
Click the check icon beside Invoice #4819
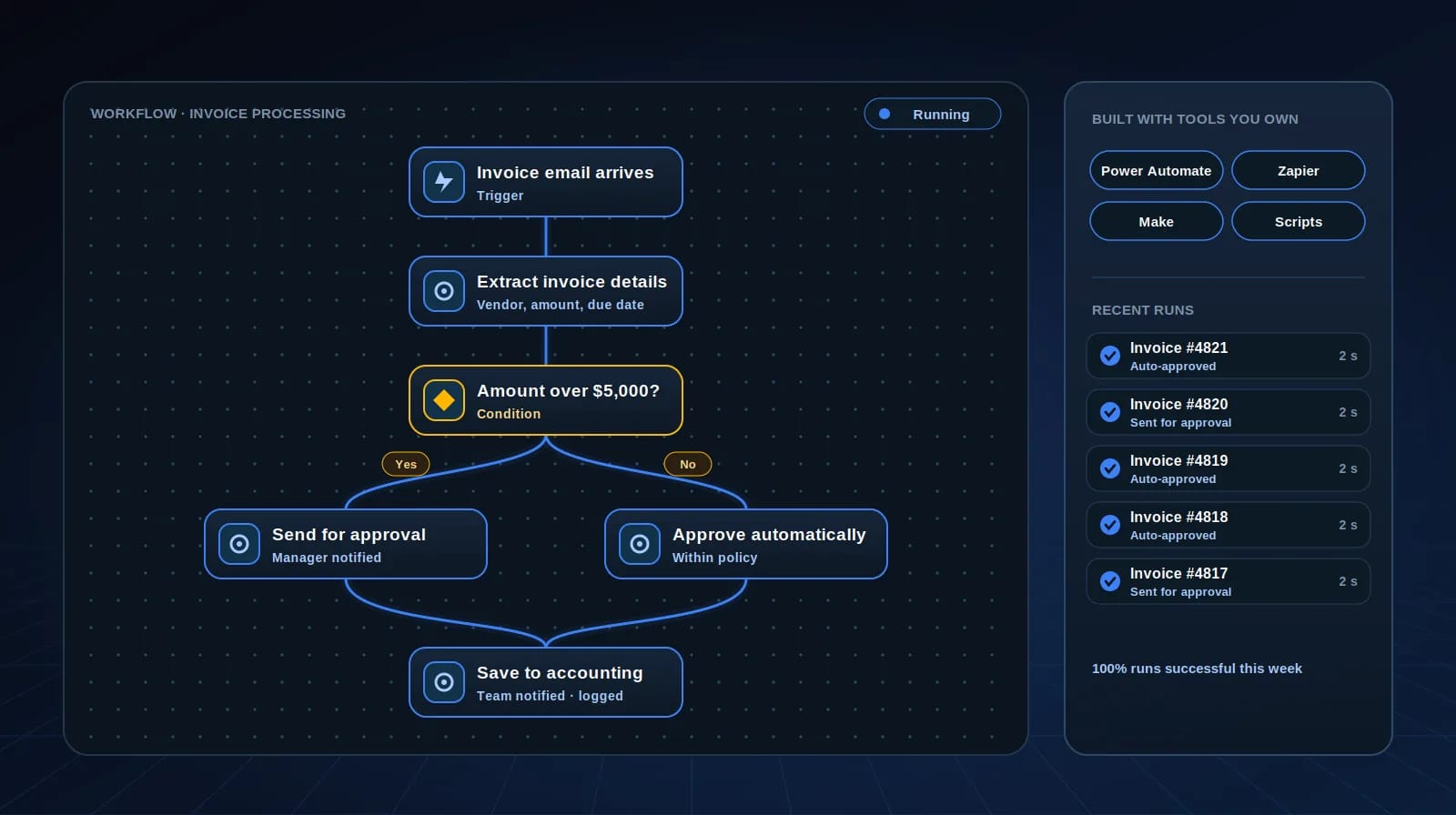[x=1110, y=468]
